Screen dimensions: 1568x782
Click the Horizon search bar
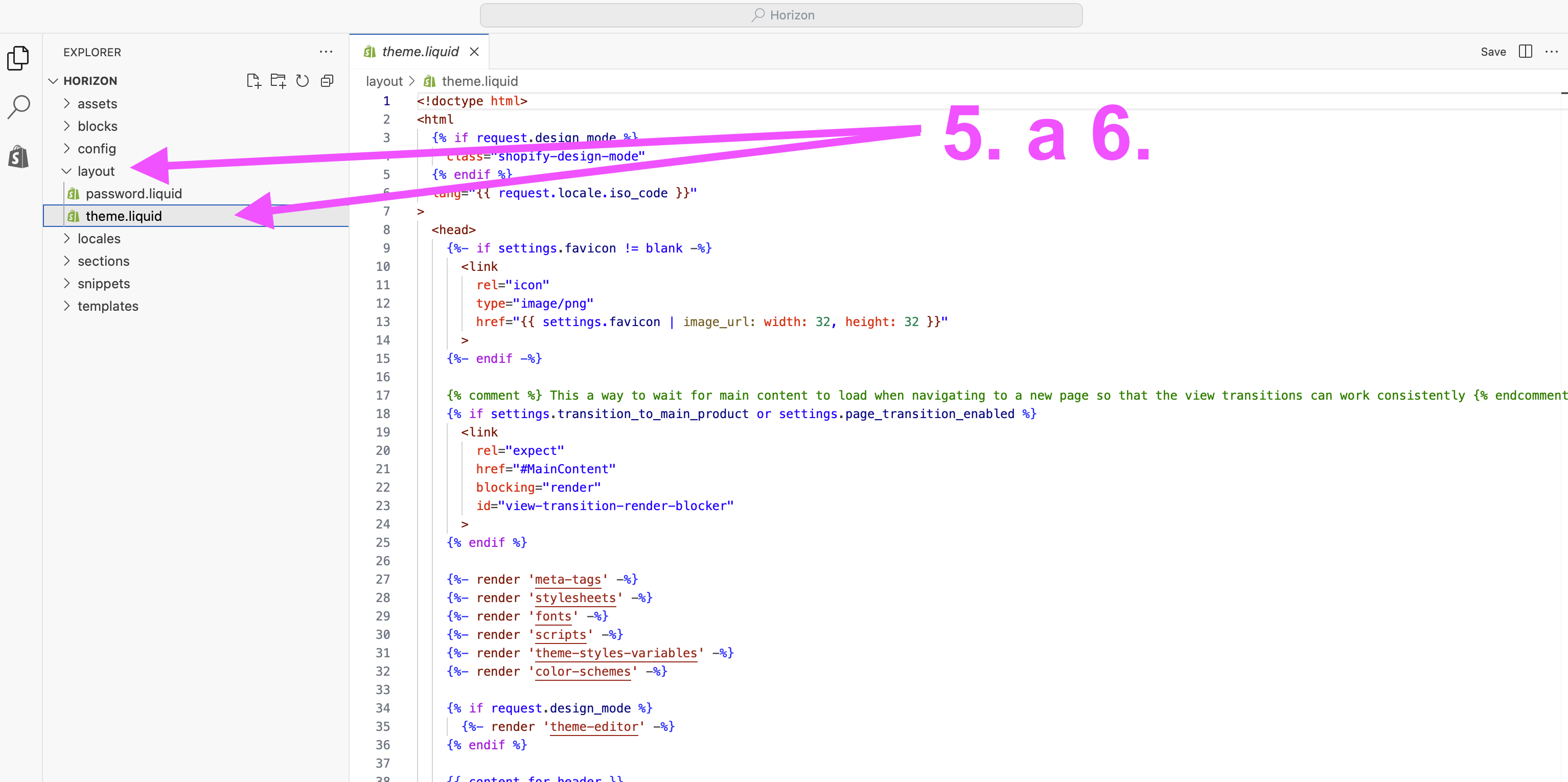(781, 15)
